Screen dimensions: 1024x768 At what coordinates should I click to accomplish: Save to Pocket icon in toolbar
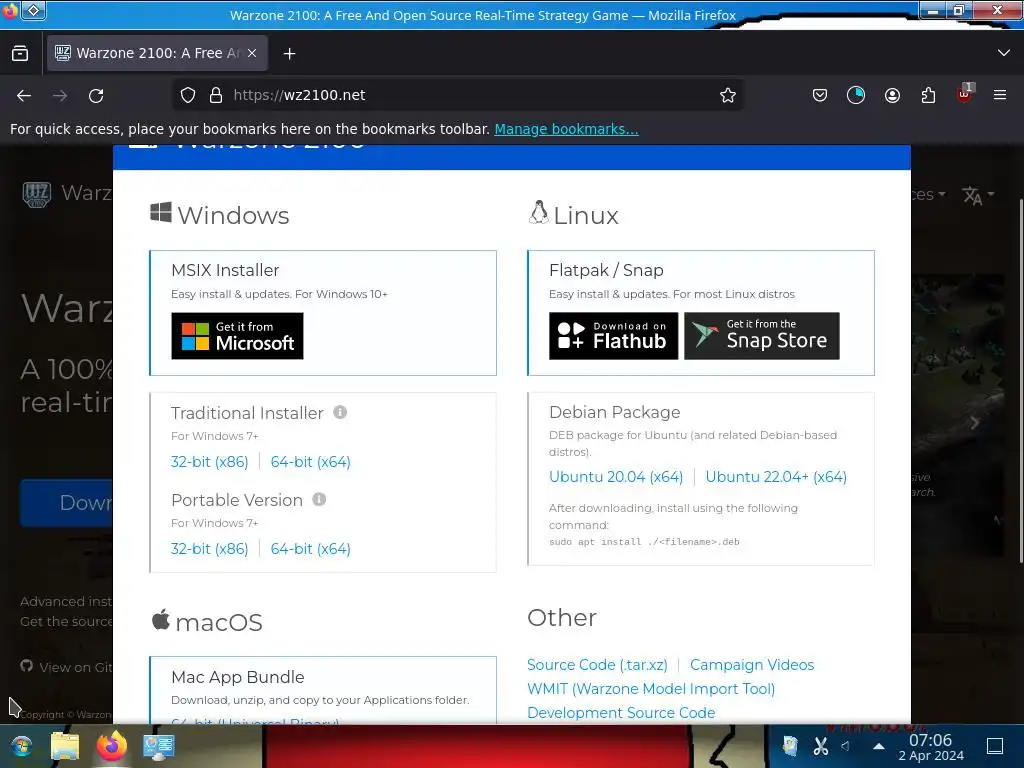[820, 95]
